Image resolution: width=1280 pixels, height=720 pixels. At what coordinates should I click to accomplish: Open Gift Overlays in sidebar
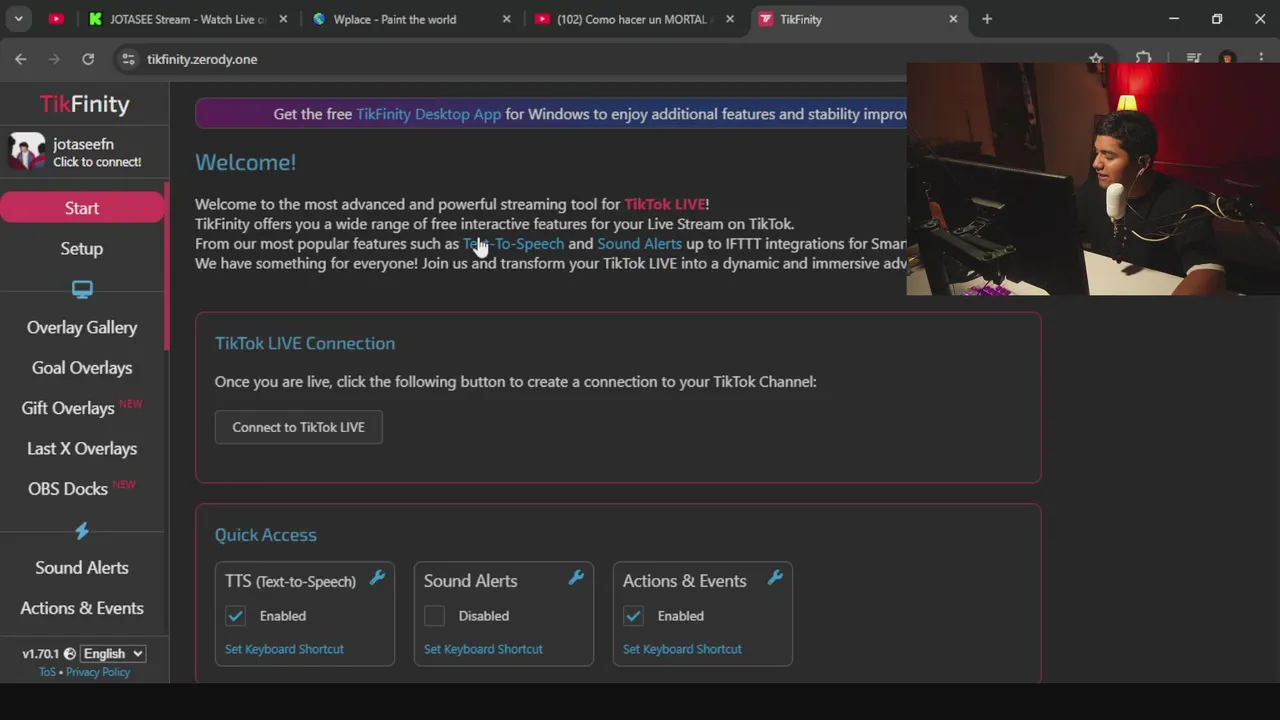[82, 408]
